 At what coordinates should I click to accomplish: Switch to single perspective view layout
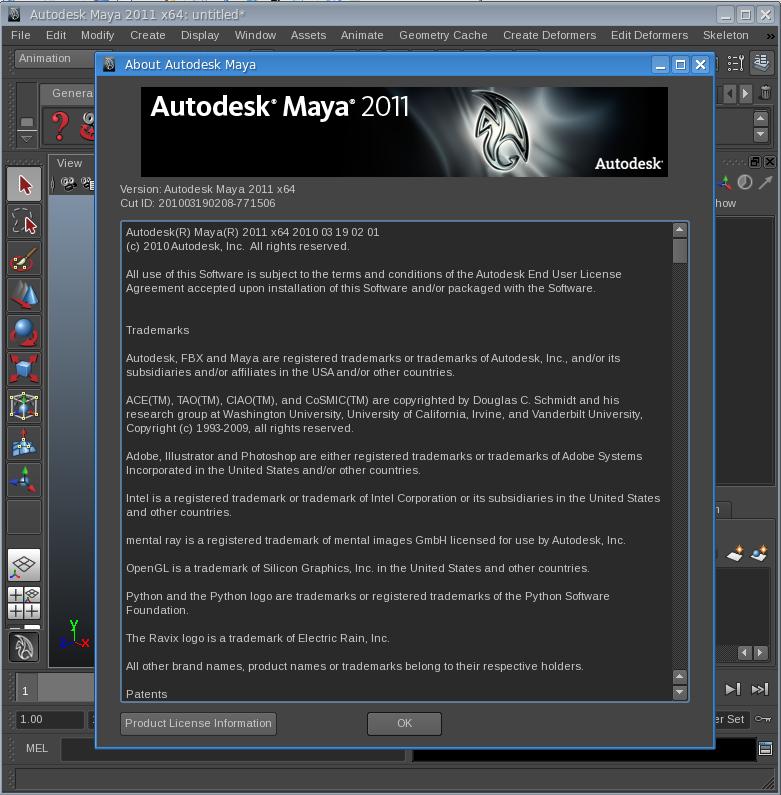[24, 565]
